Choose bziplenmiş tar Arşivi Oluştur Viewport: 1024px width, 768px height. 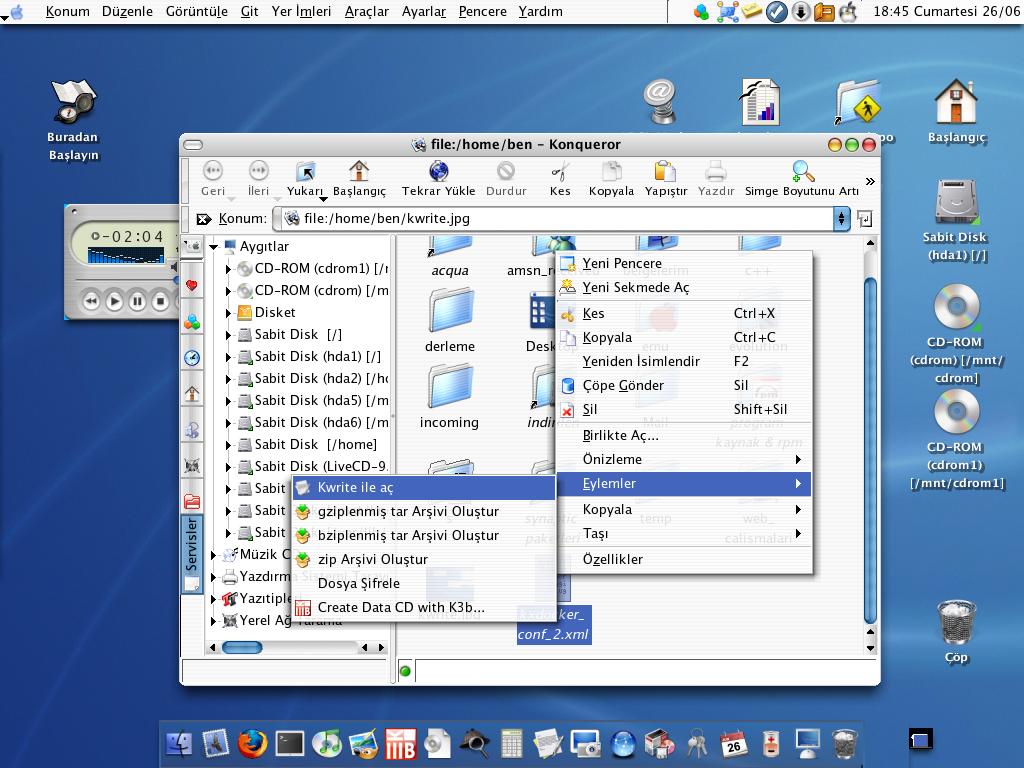423,536
